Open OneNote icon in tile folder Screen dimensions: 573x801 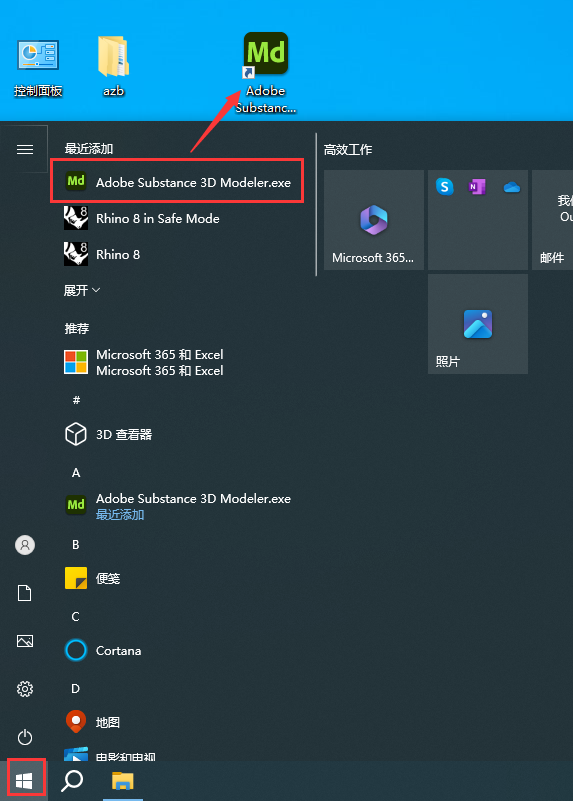(477, 187)
